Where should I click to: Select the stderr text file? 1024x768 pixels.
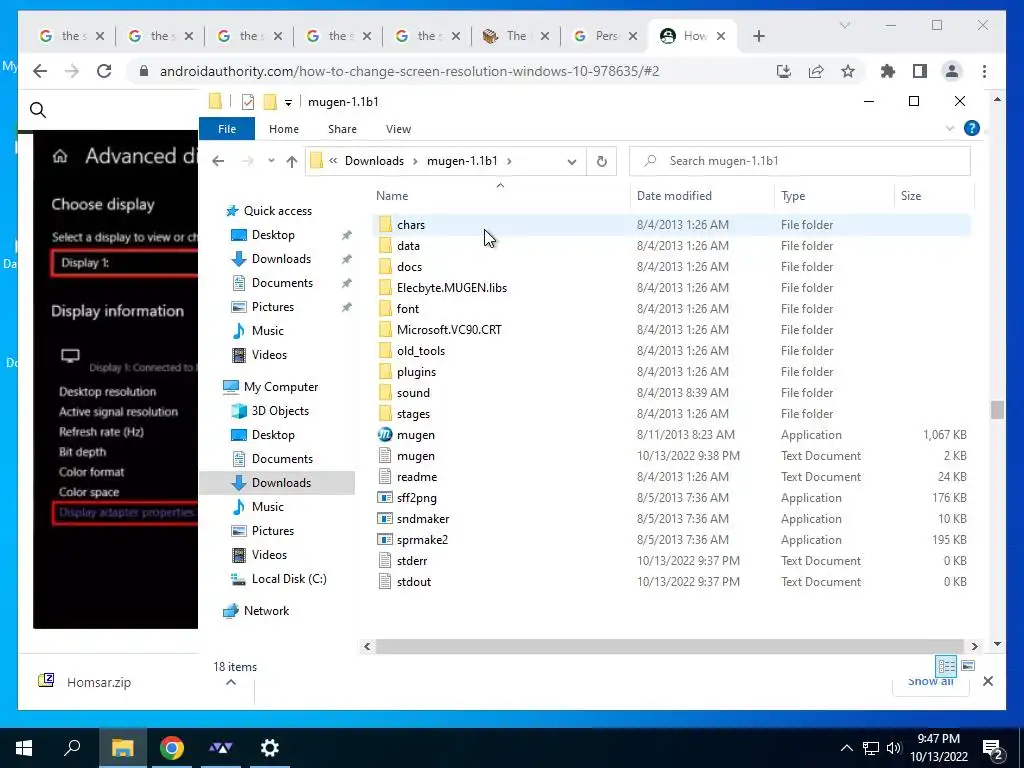tap(411, 560)
